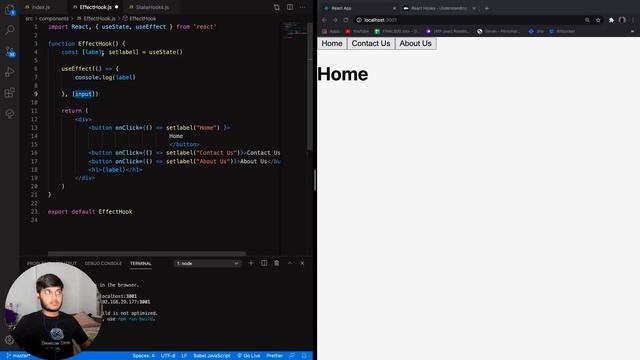Open the terminal selector dropdown showing node
The image size is (640, 360).
(207, 264)
